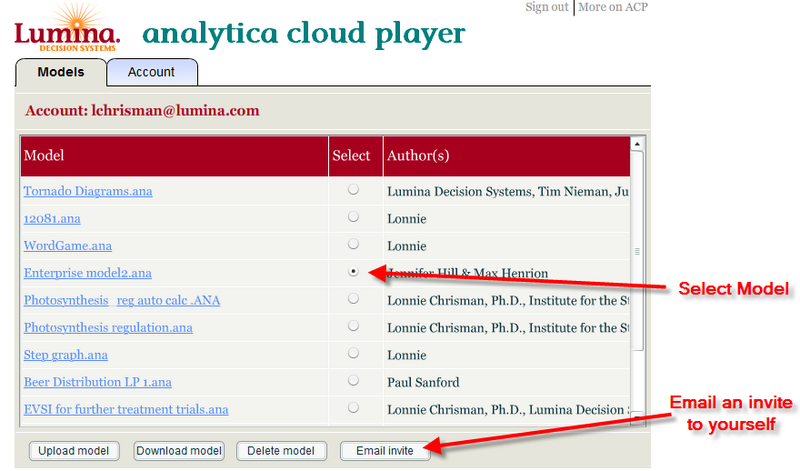Open the Models tab
The height and width of the screenshot is (471, 800).
(x=61, y=72)
